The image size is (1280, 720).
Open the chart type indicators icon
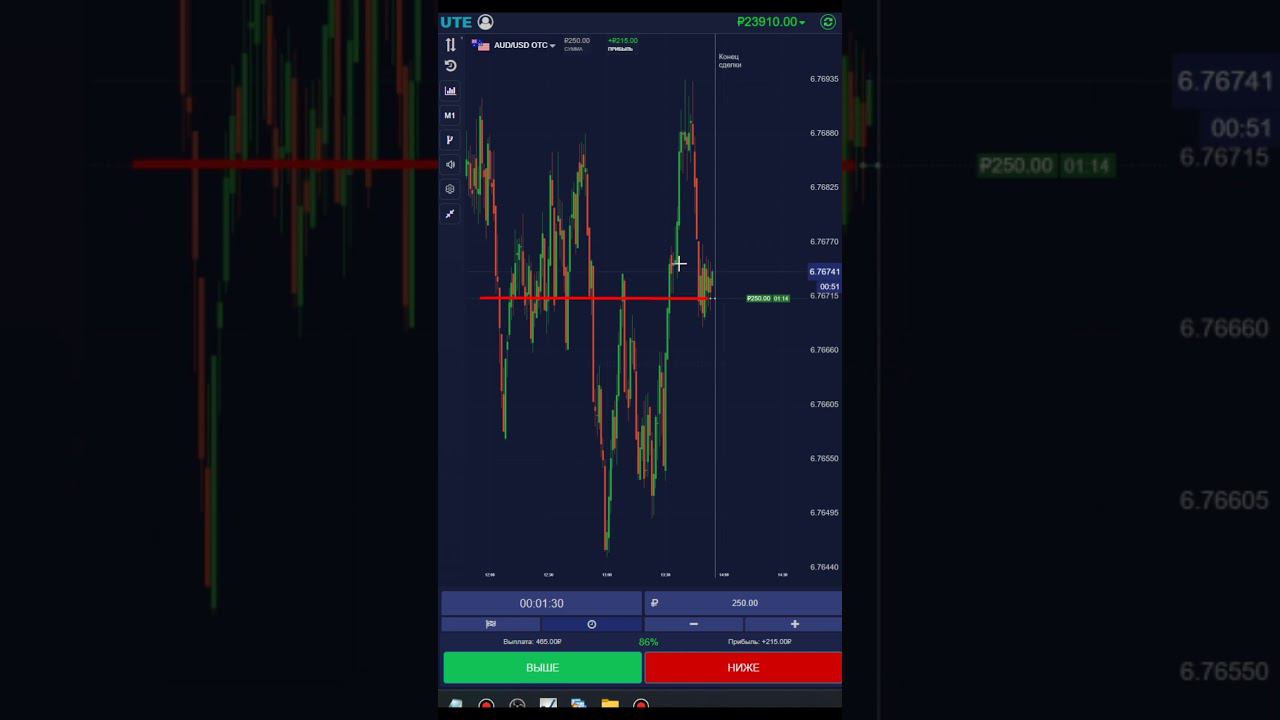[450, 91]
